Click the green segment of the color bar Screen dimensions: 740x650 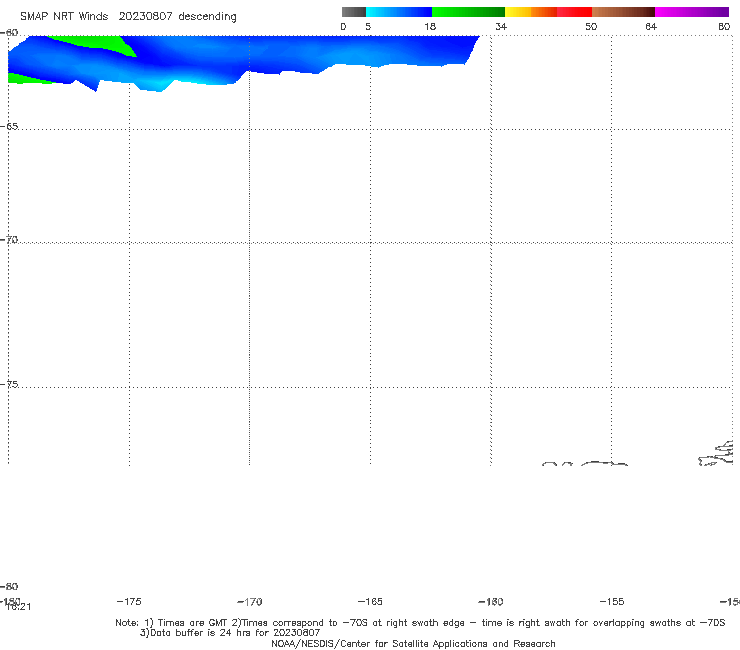468,12
